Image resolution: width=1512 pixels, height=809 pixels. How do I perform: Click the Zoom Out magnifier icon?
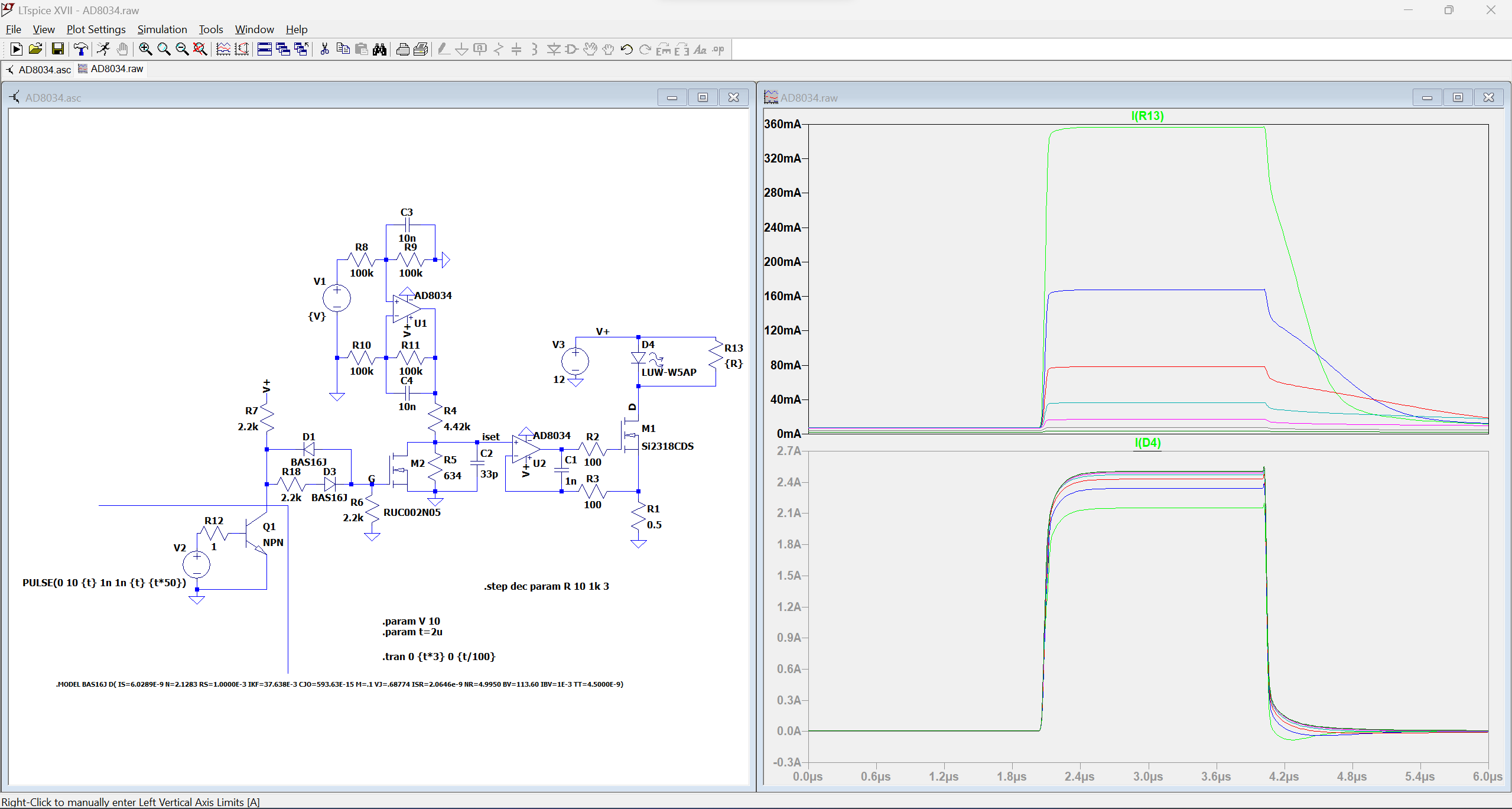pos(182,50)
